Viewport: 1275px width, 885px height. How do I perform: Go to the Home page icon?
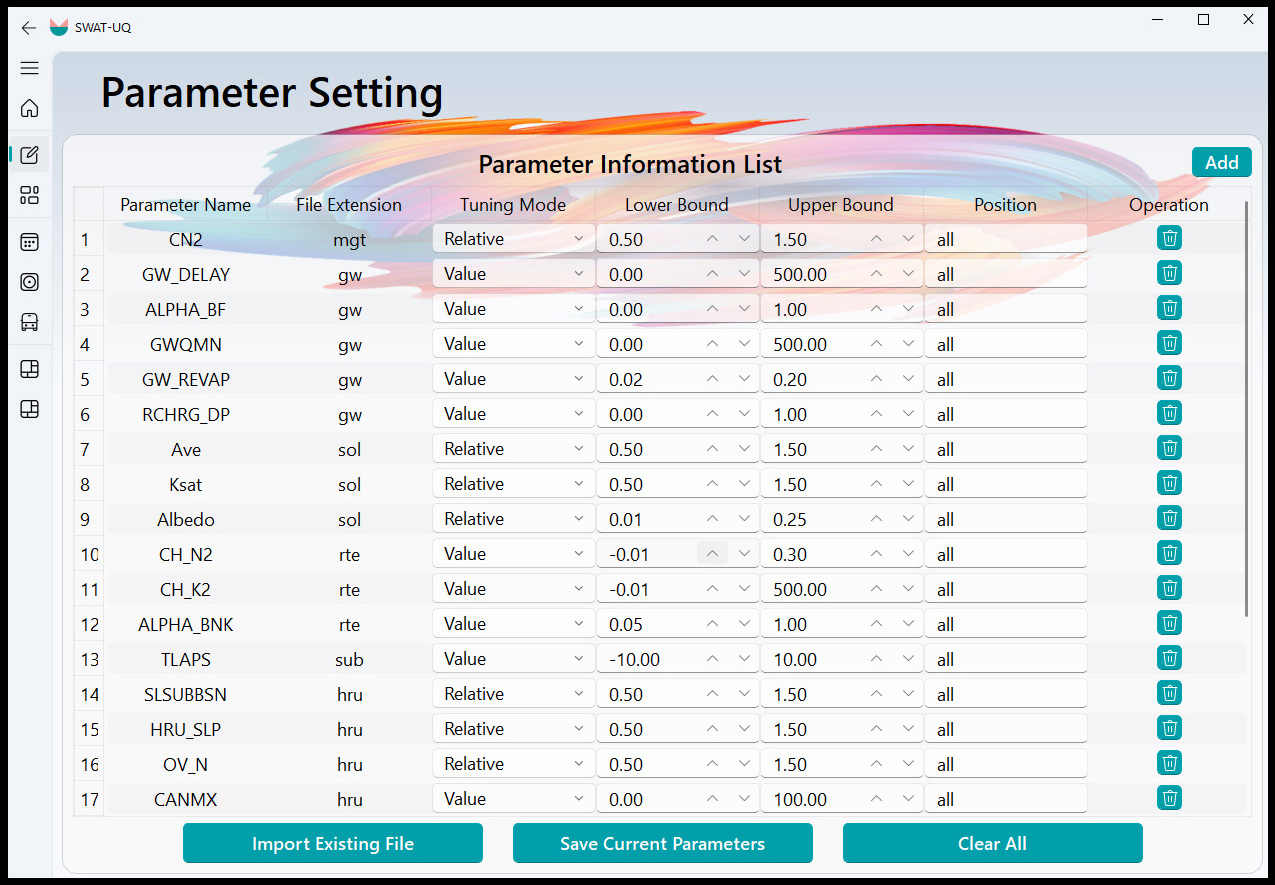[30, 108]
